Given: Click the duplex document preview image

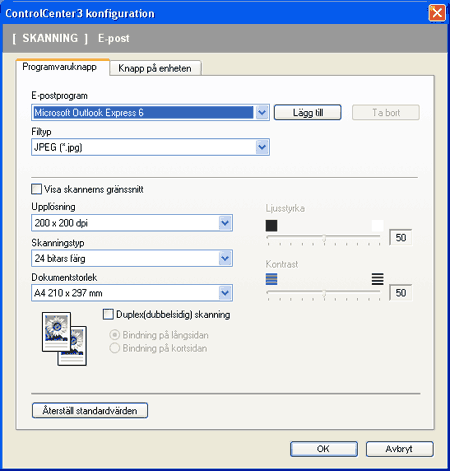Looking at the screenshot, I should point(64,339).
